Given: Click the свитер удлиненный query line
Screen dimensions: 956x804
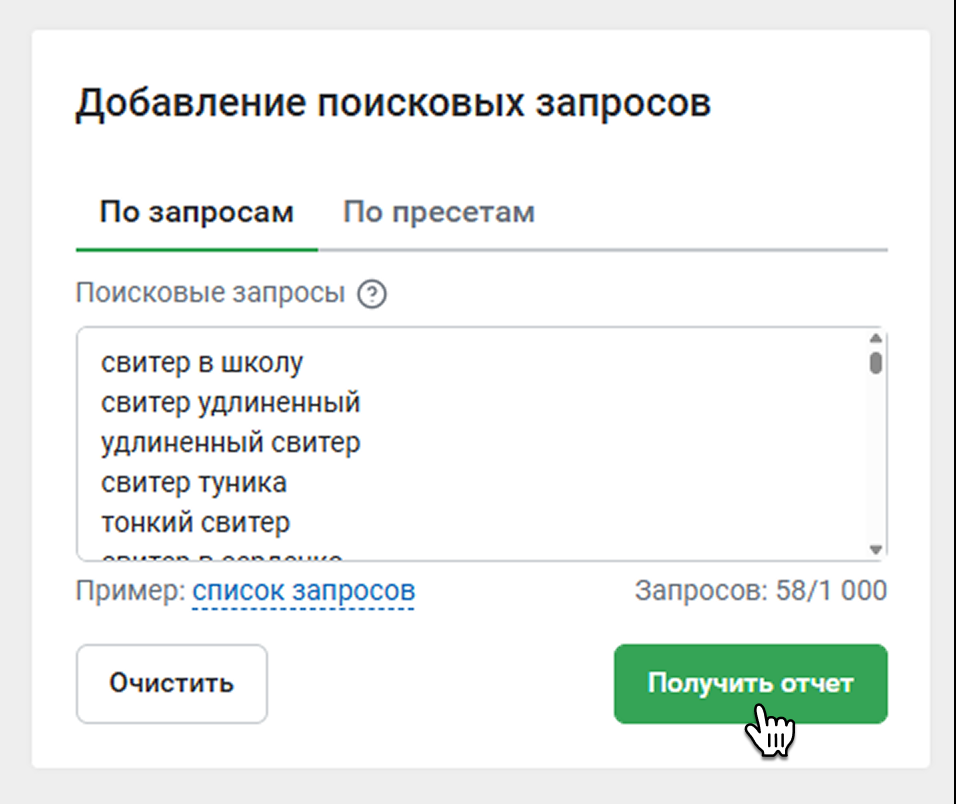Looking at the screenshot, I should [x=231, y=403].
